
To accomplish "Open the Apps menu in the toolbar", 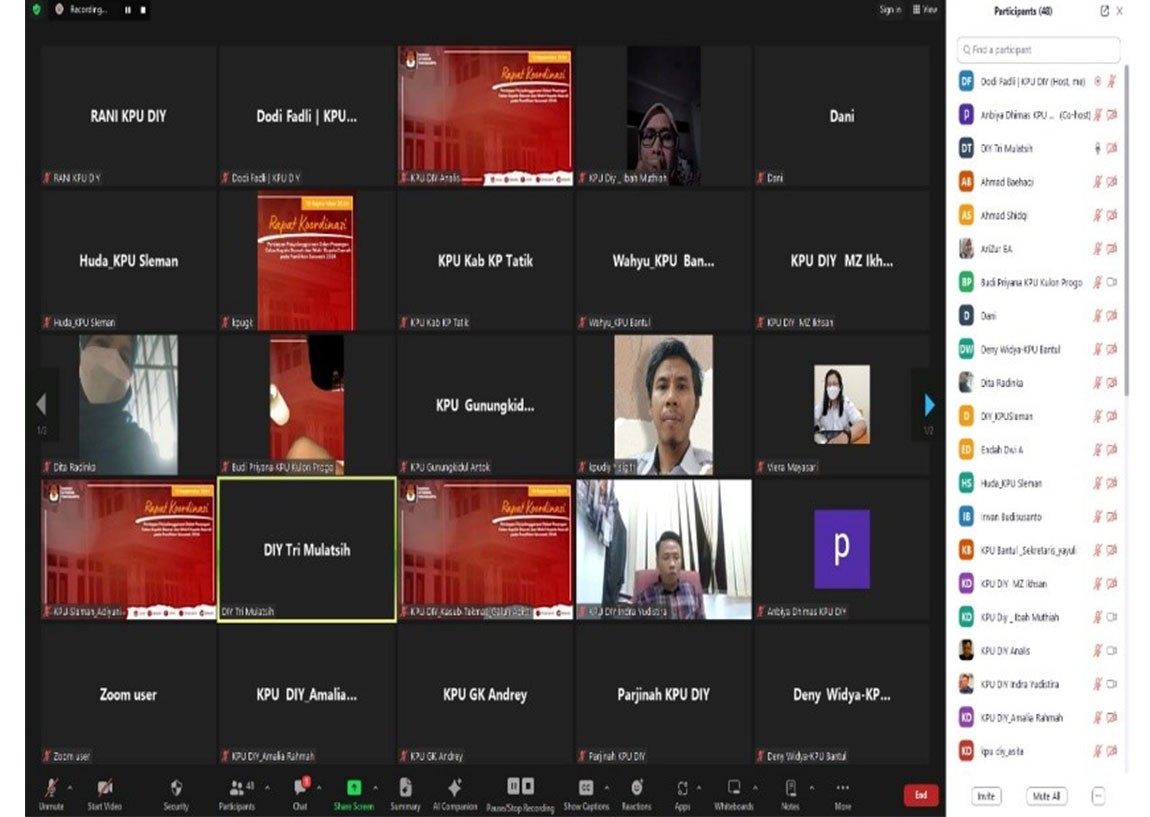I will click(683, 788).
